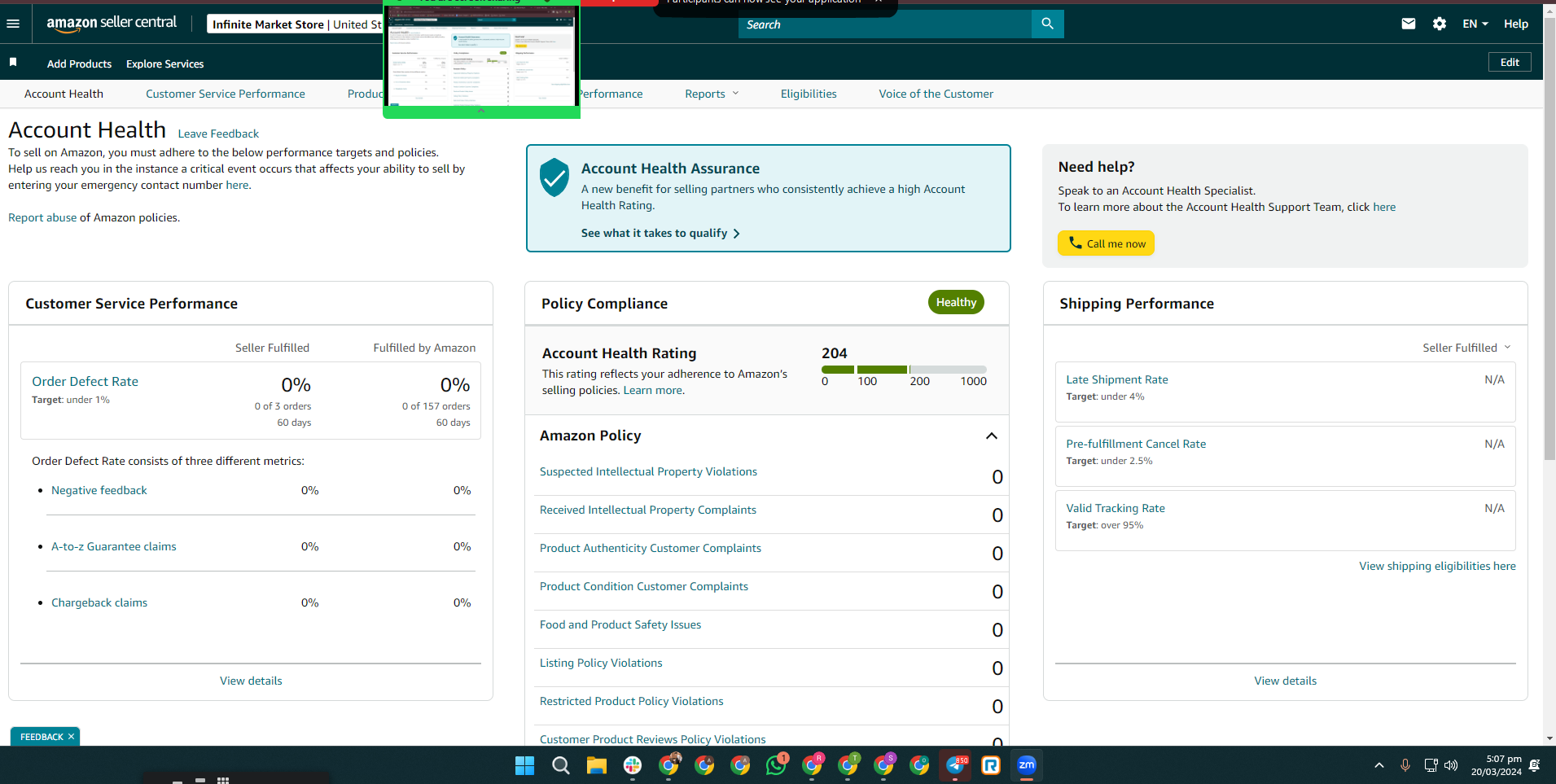
Task: Open the orange R app in taskbar
Action: tap(991, 765)
